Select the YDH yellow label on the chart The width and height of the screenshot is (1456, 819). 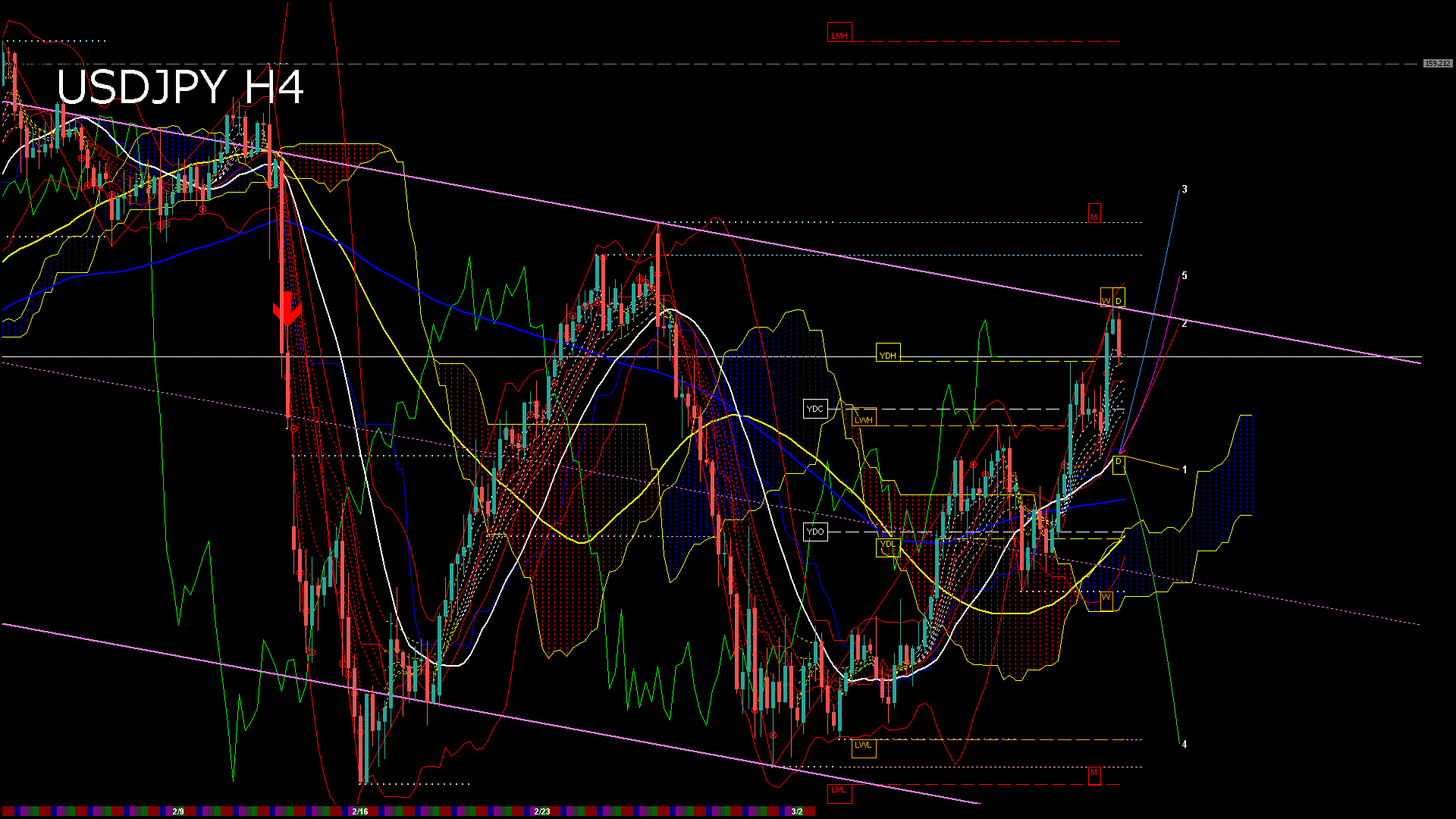pos(889,353)
